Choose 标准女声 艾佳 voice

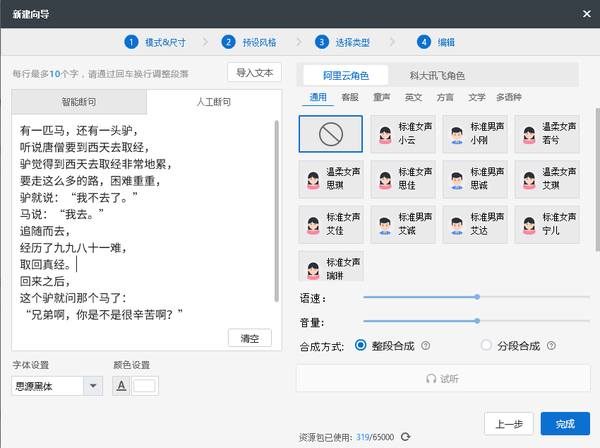point(331,224)
